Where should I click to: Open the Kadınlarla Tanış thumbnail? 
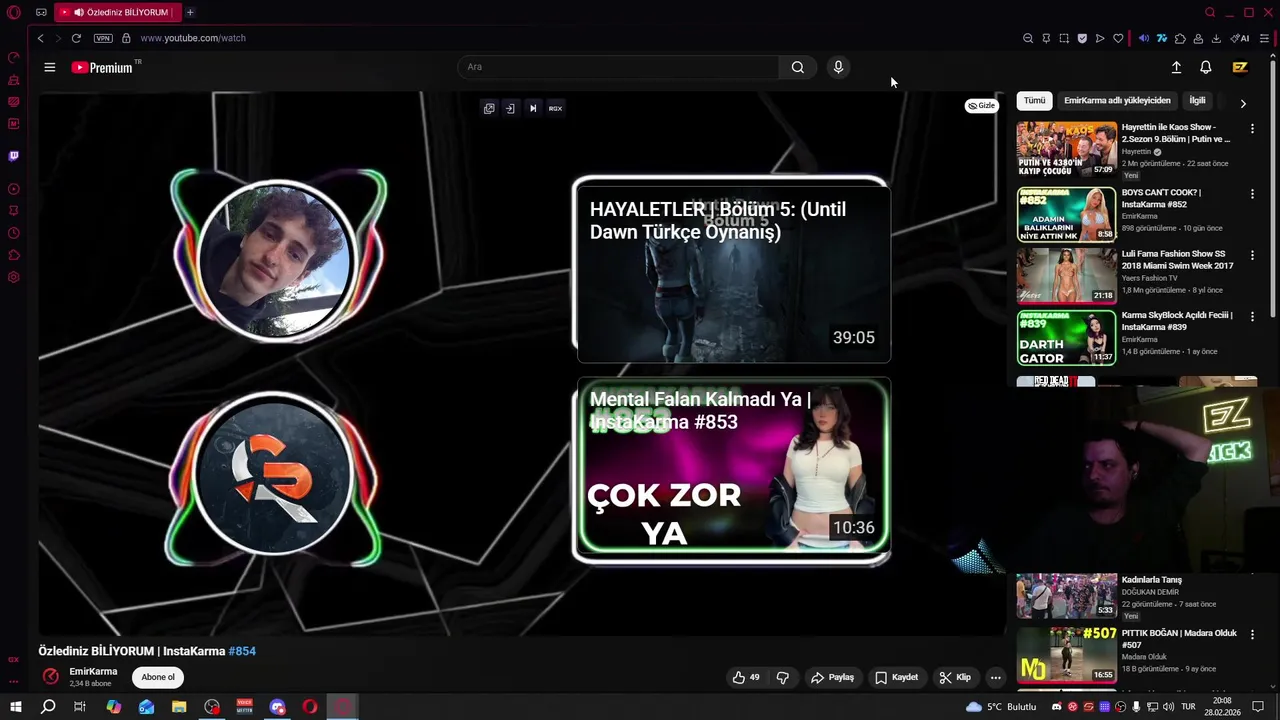pos(1067,596)
